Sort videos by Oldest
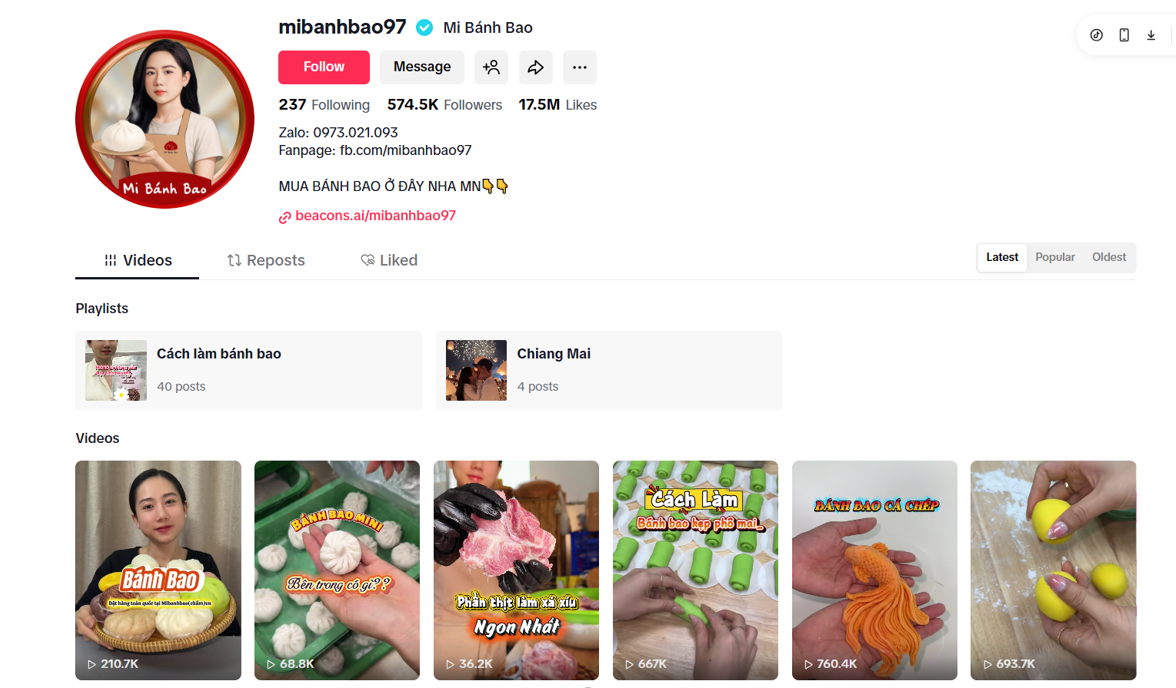The image size is (1176, 688). pos(1108,257)
